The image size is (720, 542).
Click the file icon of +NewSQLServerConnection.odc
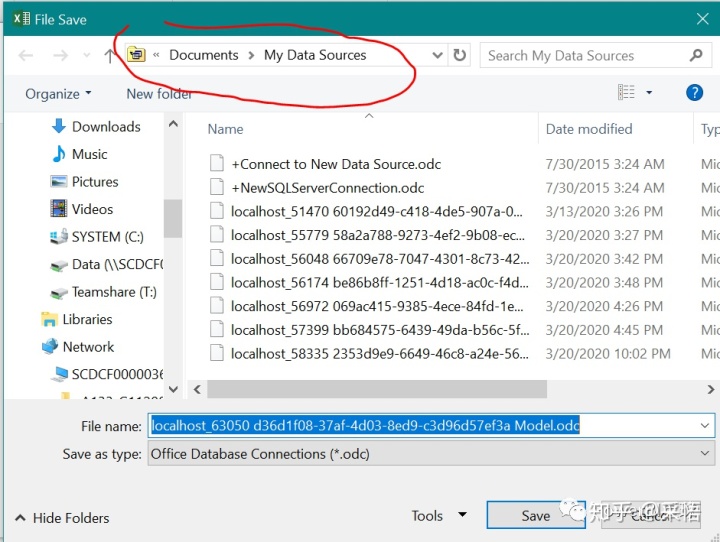(x=217, y=187)
